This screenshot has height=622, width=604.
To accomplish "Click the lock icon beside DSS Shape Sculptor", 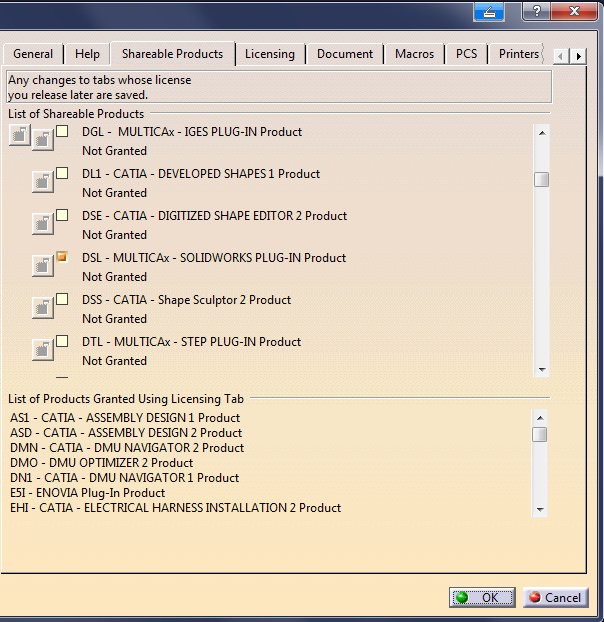I will click(x=43, y=308).
